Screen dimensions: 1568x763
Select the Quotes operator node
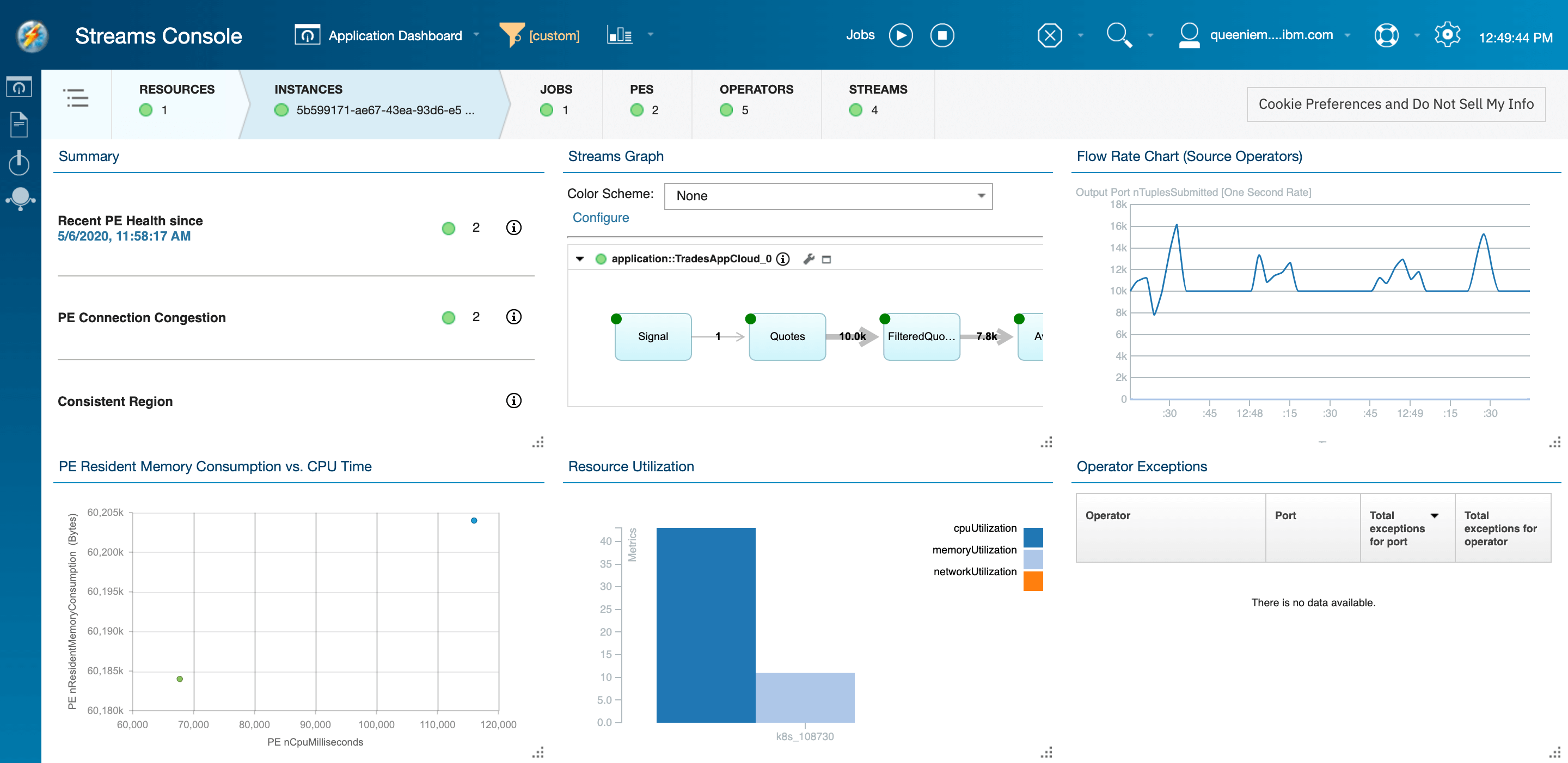click(x=787, y=336)
